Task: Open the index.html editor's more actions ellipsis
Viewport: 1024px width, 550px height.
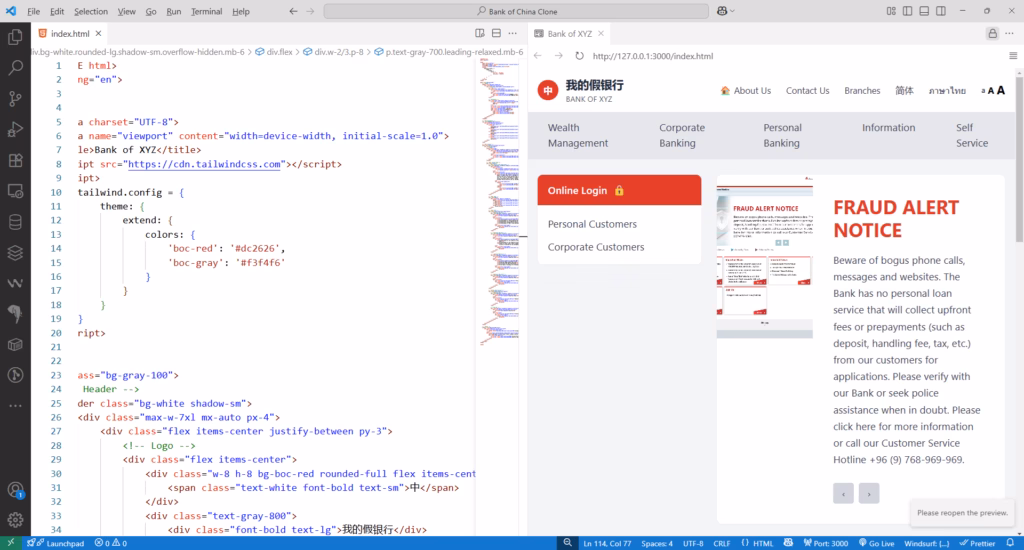Action: click(x=513, y=33)
